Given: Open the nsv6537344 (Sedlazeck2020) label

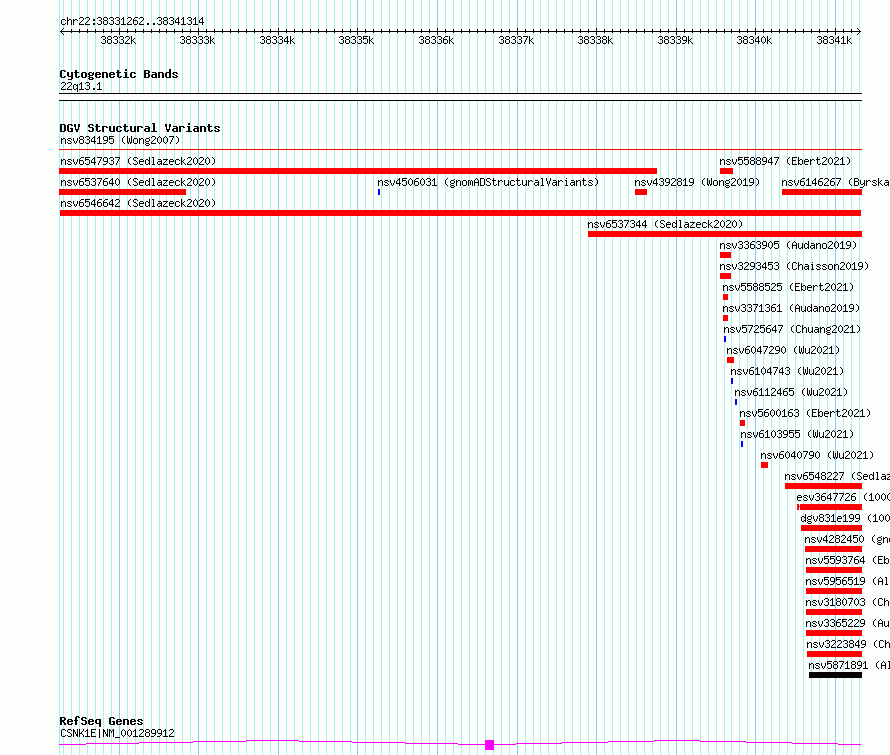Looking at the screenshot, I should [x=665, y=224].
